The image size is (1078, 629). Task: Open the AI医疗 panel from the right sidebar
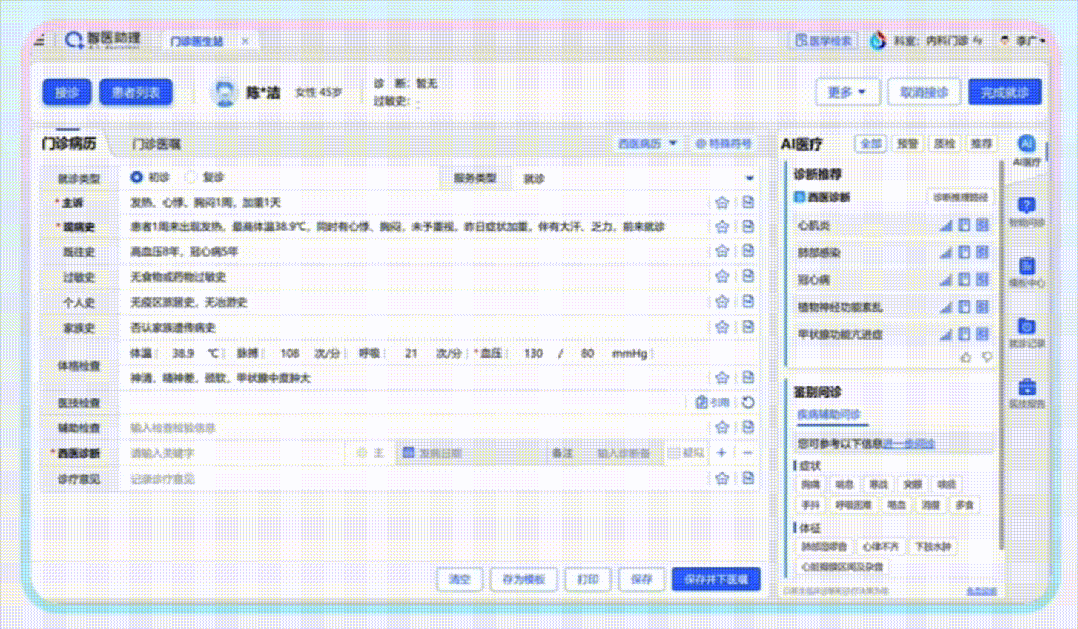(x=1027, y=145)
